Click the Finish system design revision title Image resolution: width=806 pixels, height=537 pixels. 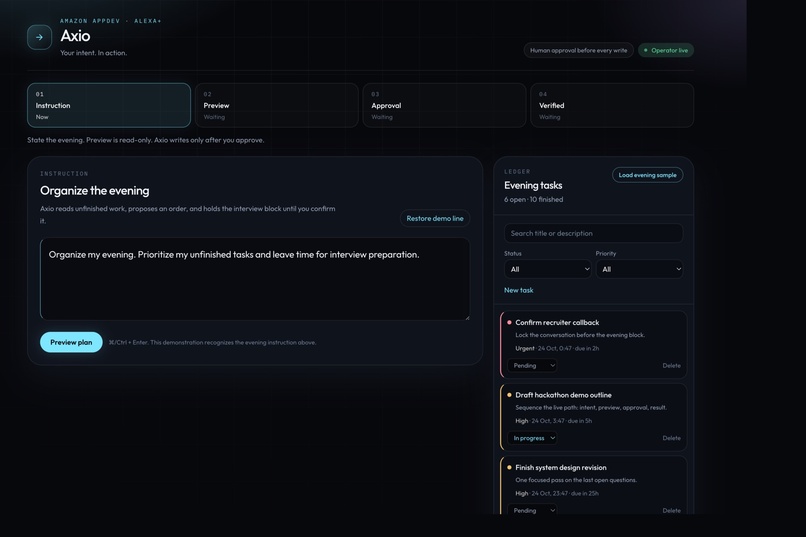click(x=561, y=468)
